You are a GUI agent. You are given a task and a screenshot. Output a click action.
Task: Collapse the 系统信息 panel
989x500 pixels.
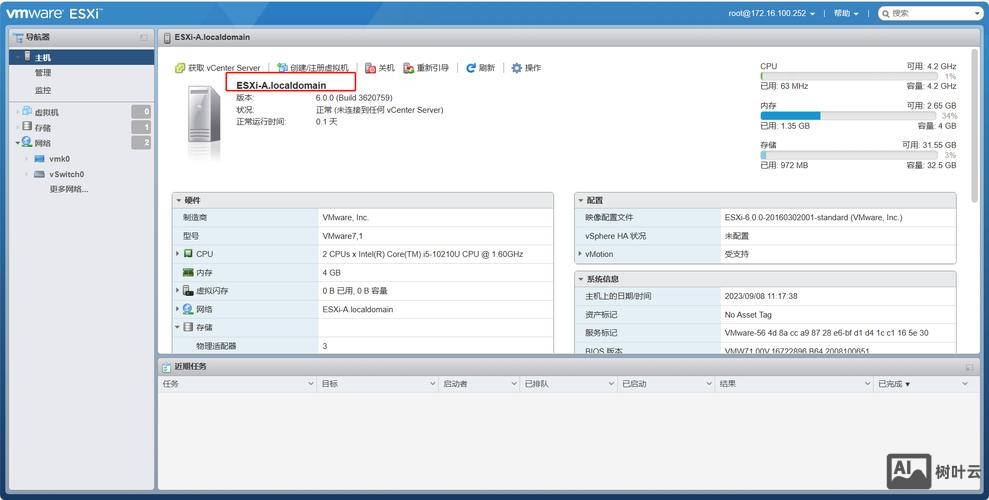tap(582, 279)
